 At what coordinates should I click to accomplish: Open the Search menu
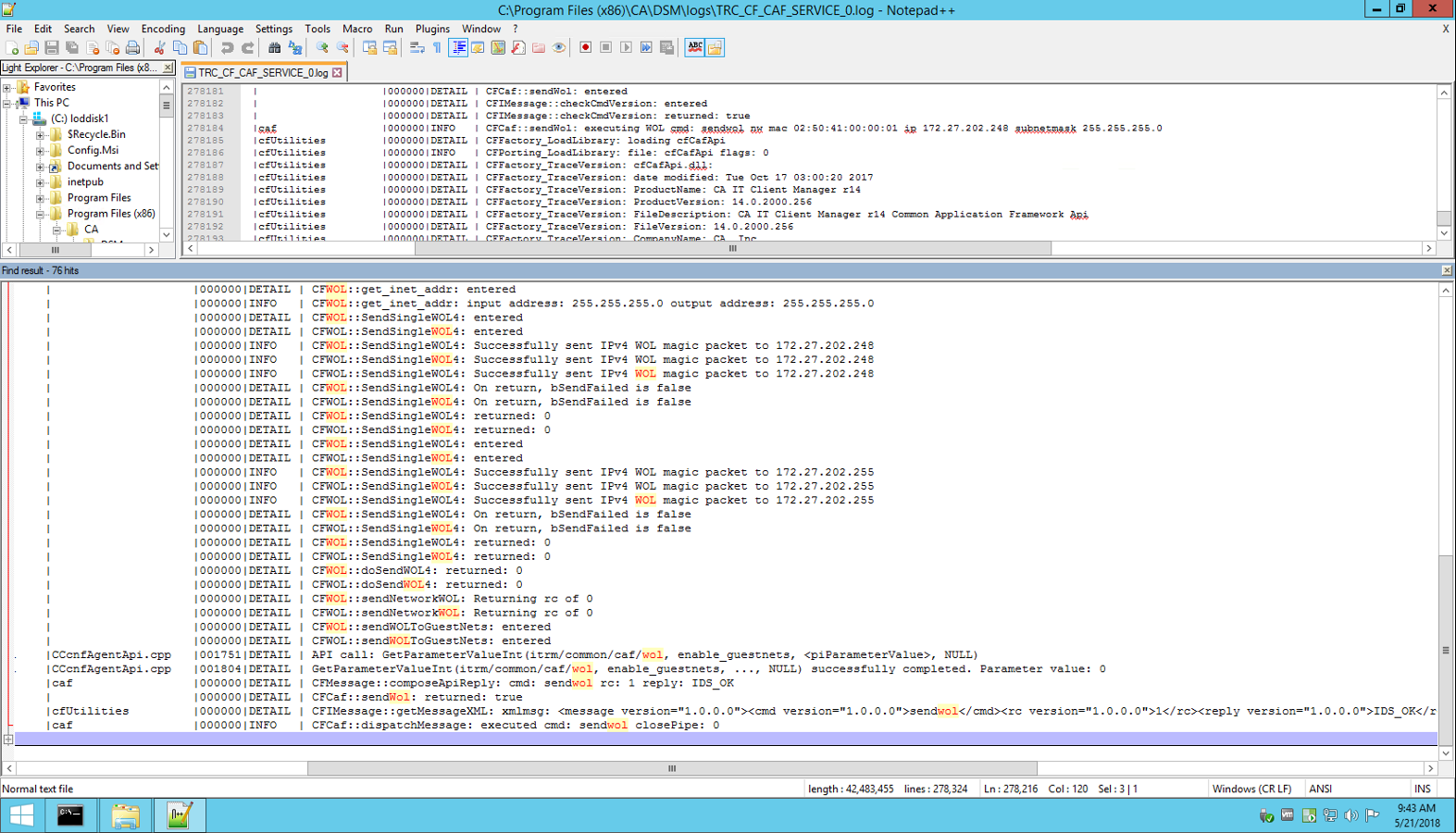pos(79,29)
